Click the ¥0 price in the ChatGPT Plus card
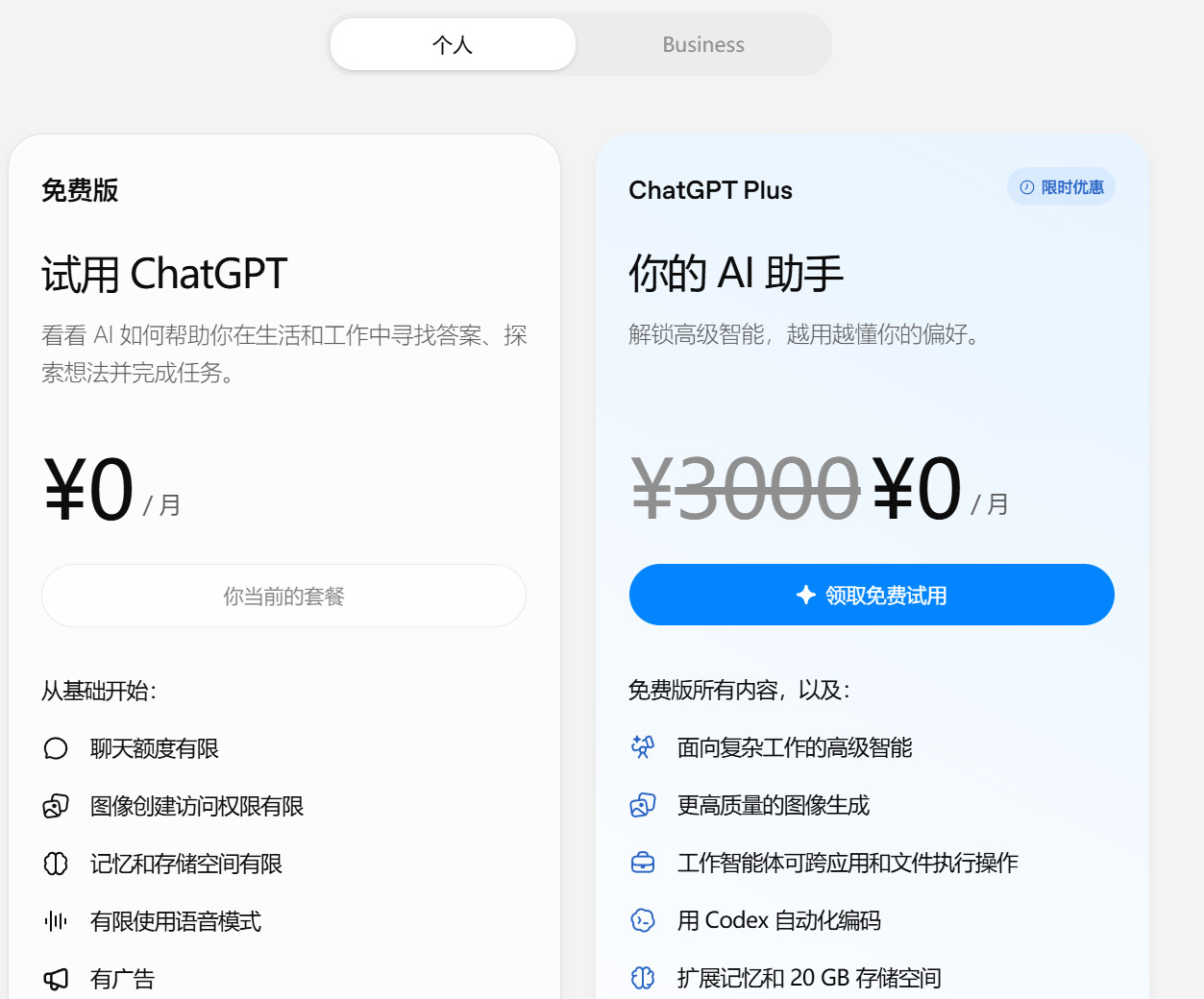Screen dimensions: 1204x999 click(x=917, y=489)
